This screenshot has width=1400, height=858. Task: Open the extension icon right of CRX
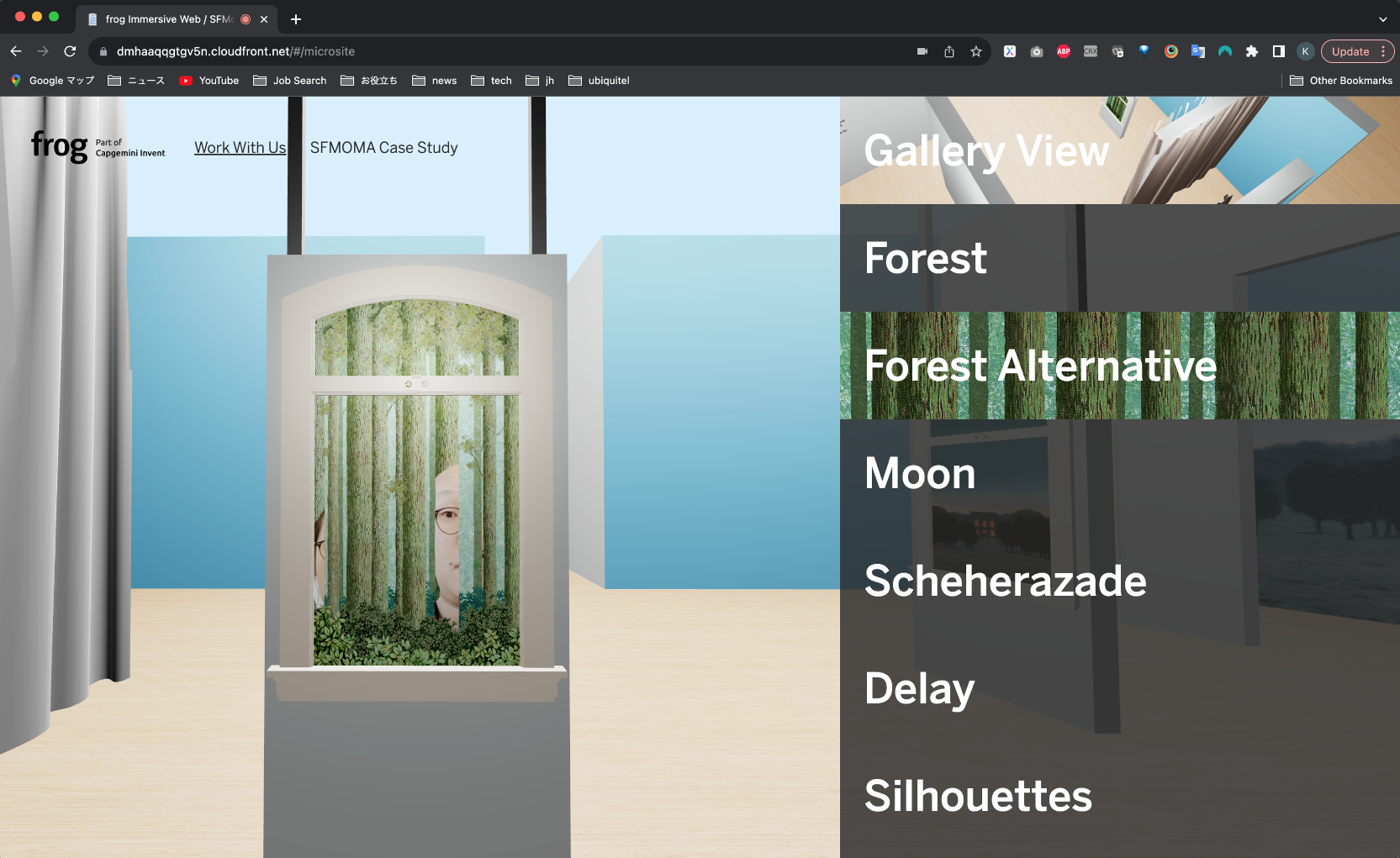coord(1117,51)
